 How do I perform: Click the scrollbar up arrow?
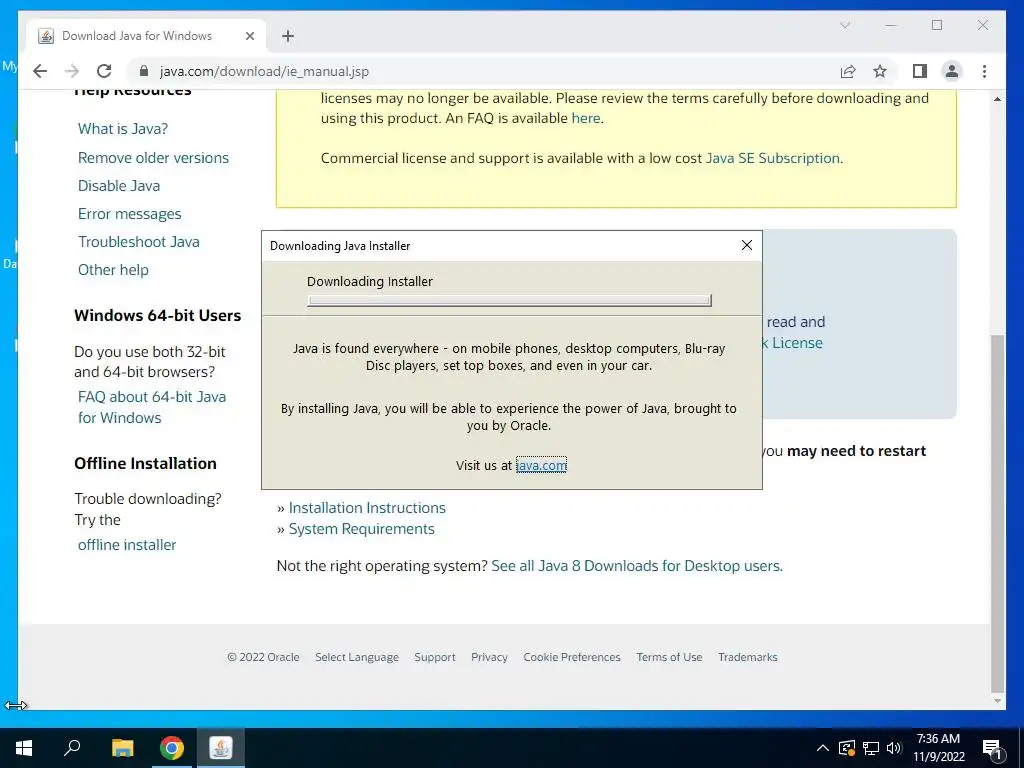coord(997,99)
